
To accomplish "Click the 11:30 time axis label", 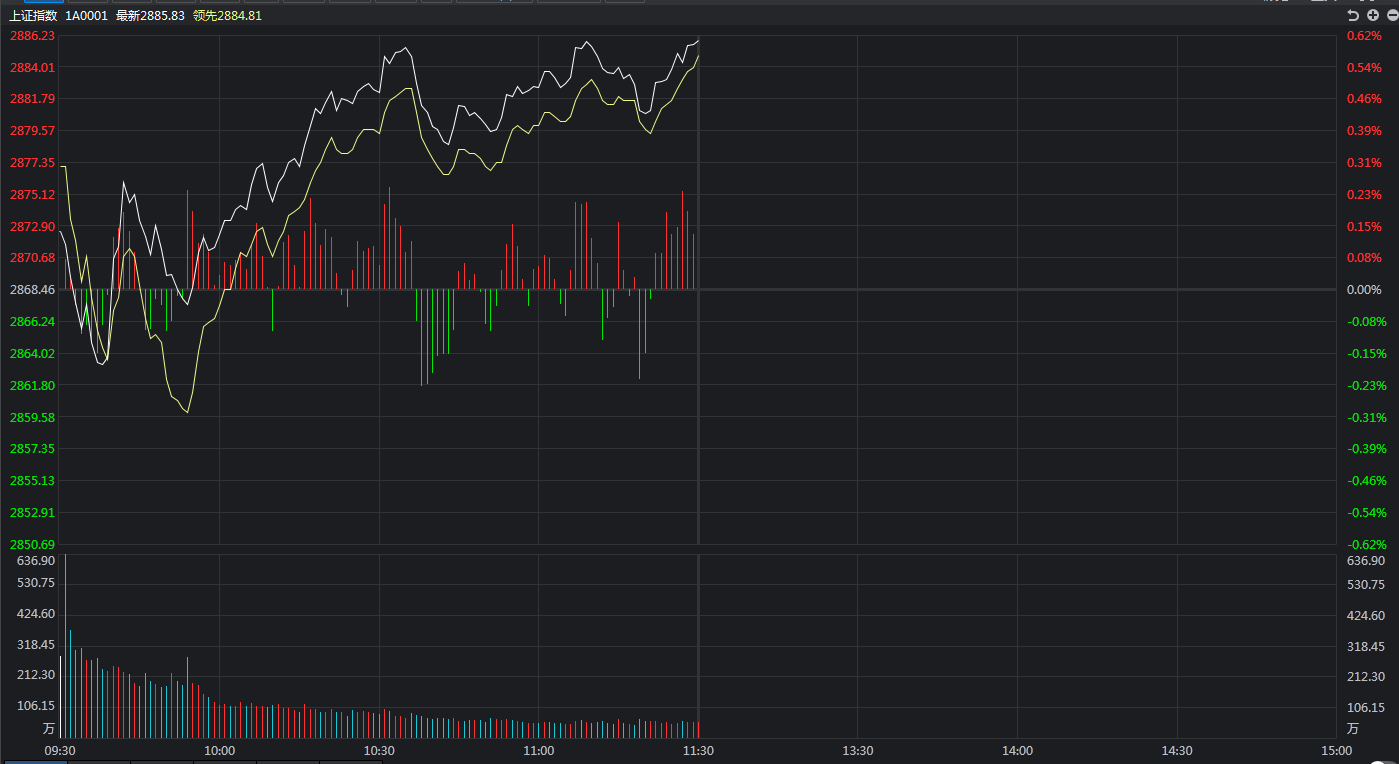I will point(698,751).
